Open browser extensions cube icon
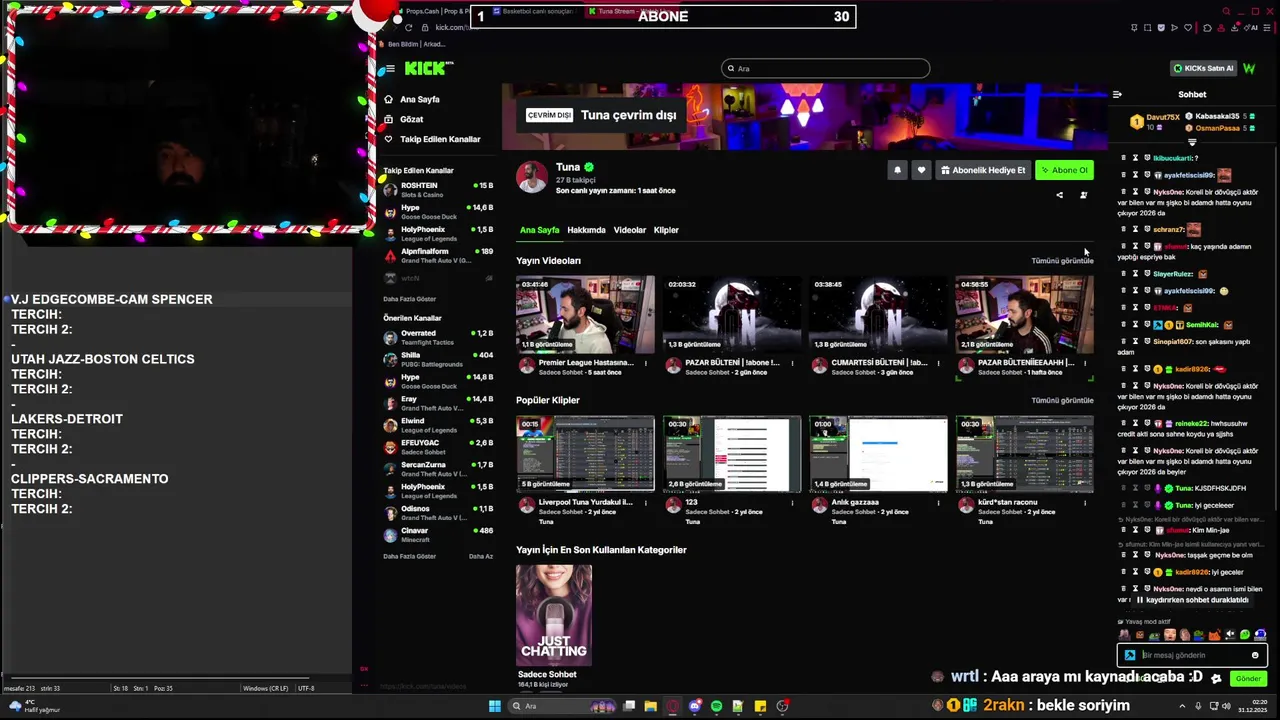 coord(1207,28)
